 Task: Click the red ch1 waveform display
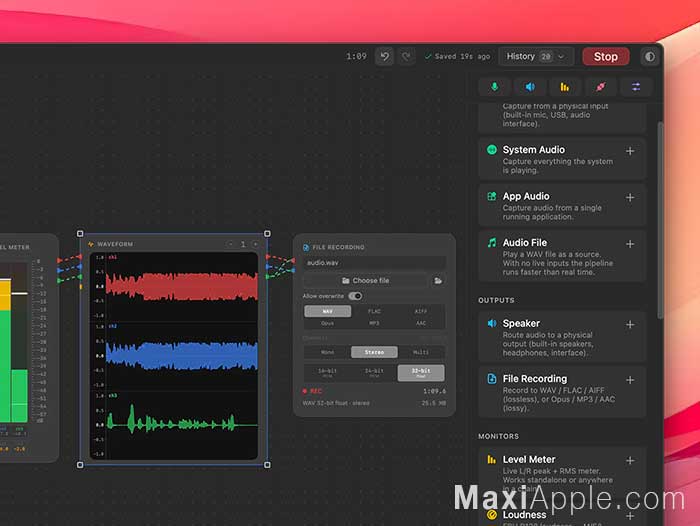[181, 286]
